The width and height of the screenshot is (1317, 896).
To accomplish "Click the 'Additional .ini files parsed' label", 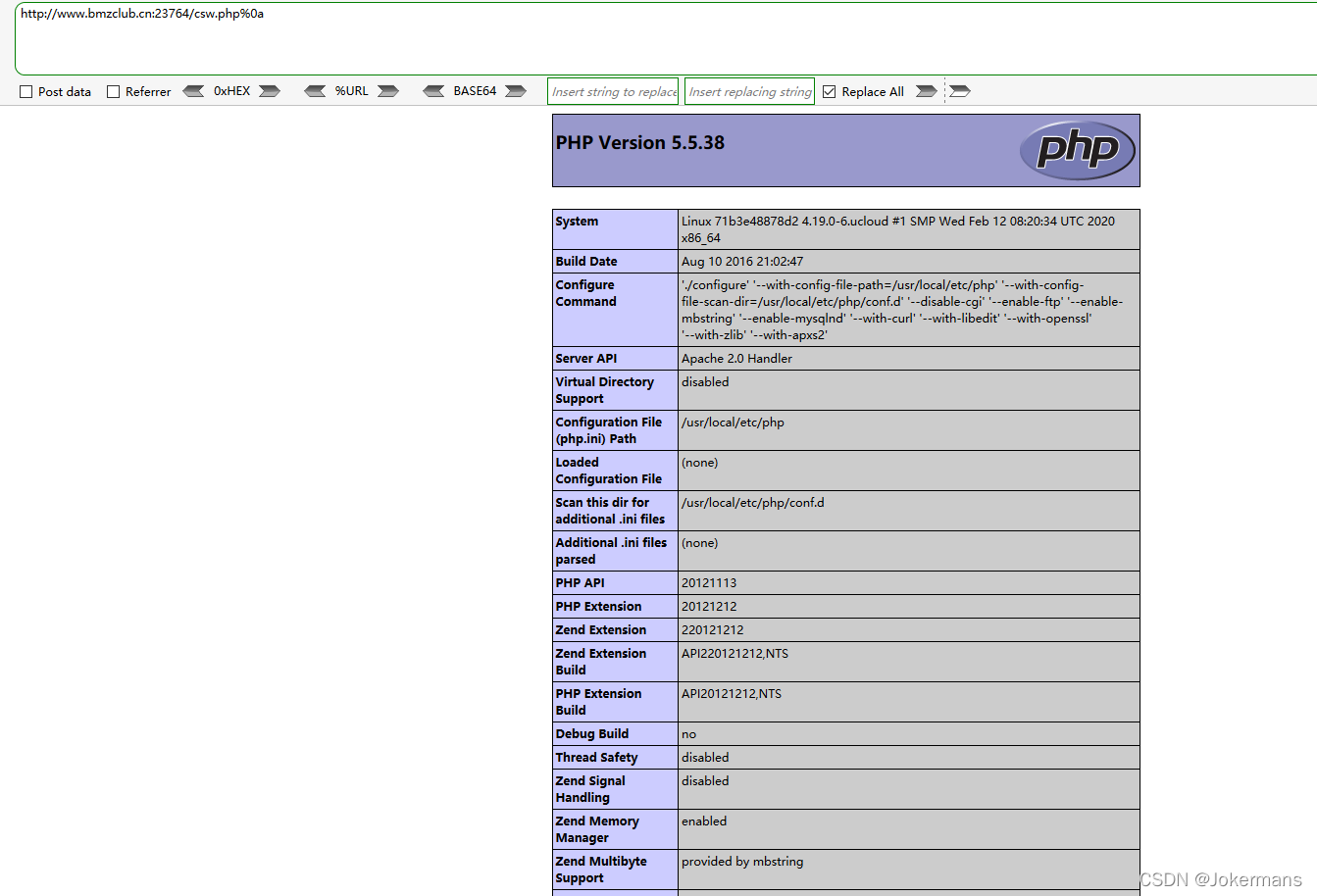I will point(611,551).
